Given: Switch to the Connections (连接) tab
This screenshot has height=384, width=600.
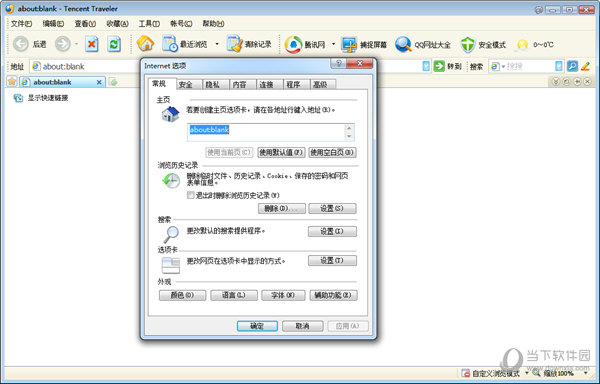Looking at the screenshot, I should (x=269, y=85).
